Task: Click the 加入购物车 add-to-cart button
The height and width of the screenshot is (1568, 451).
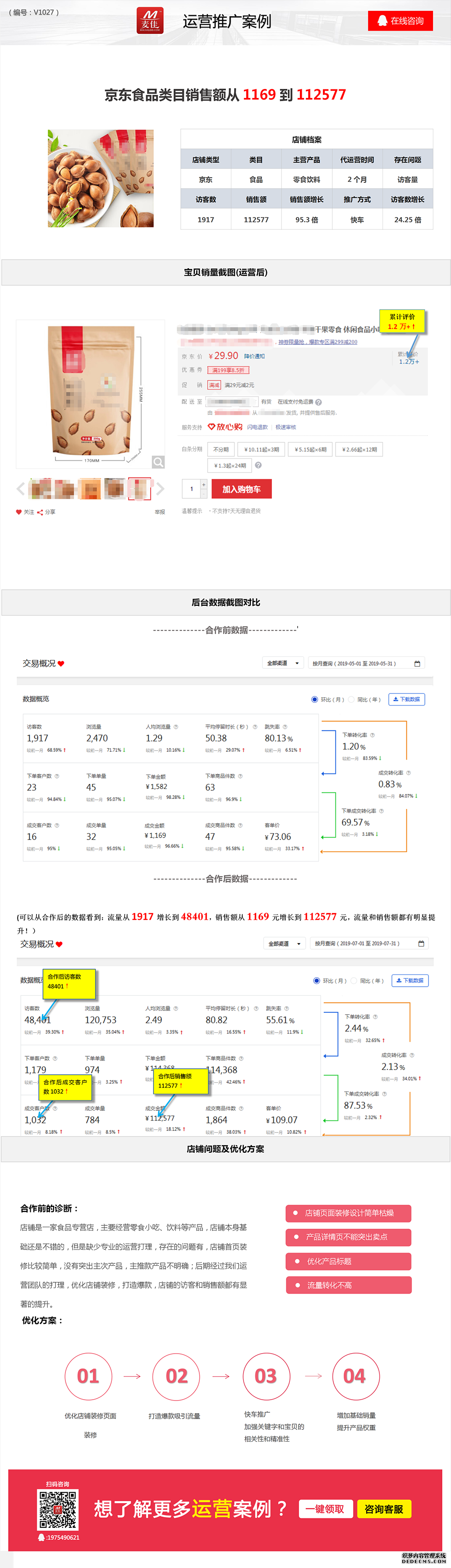Action: 241,489
